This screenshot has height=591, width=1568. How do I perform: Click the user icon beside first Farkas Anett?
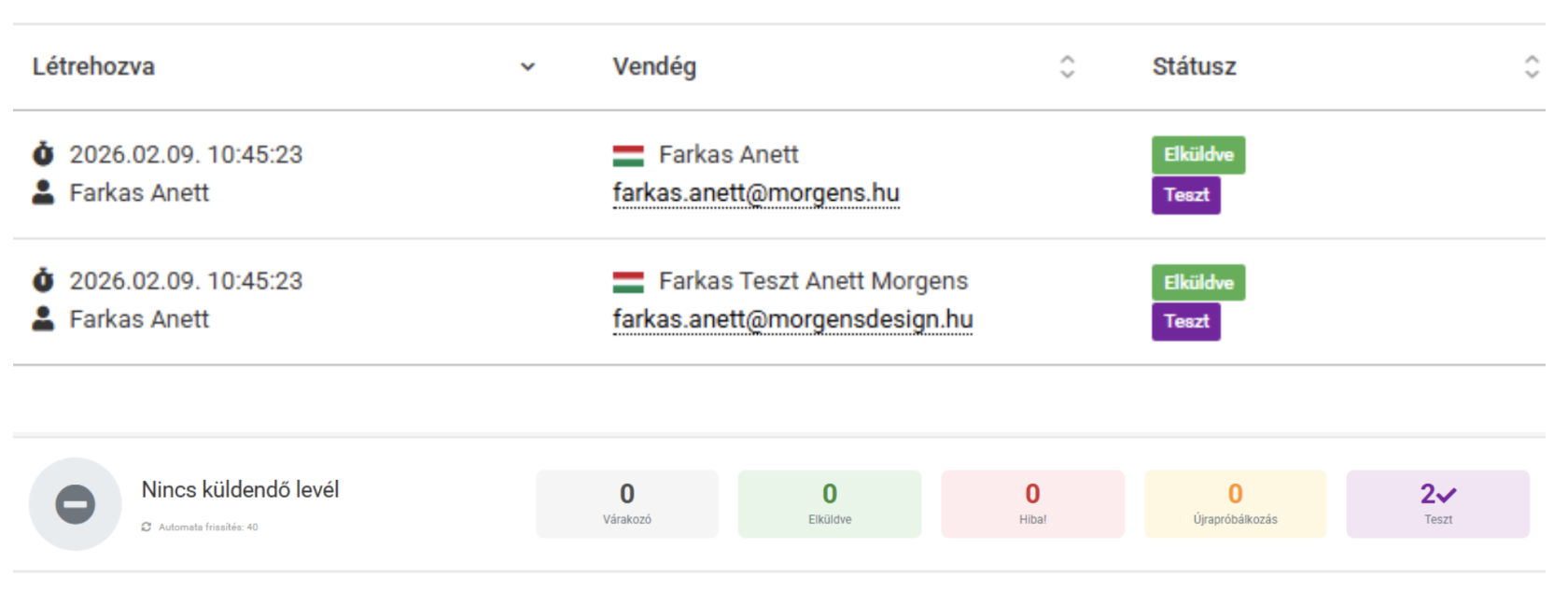[43, 192]
